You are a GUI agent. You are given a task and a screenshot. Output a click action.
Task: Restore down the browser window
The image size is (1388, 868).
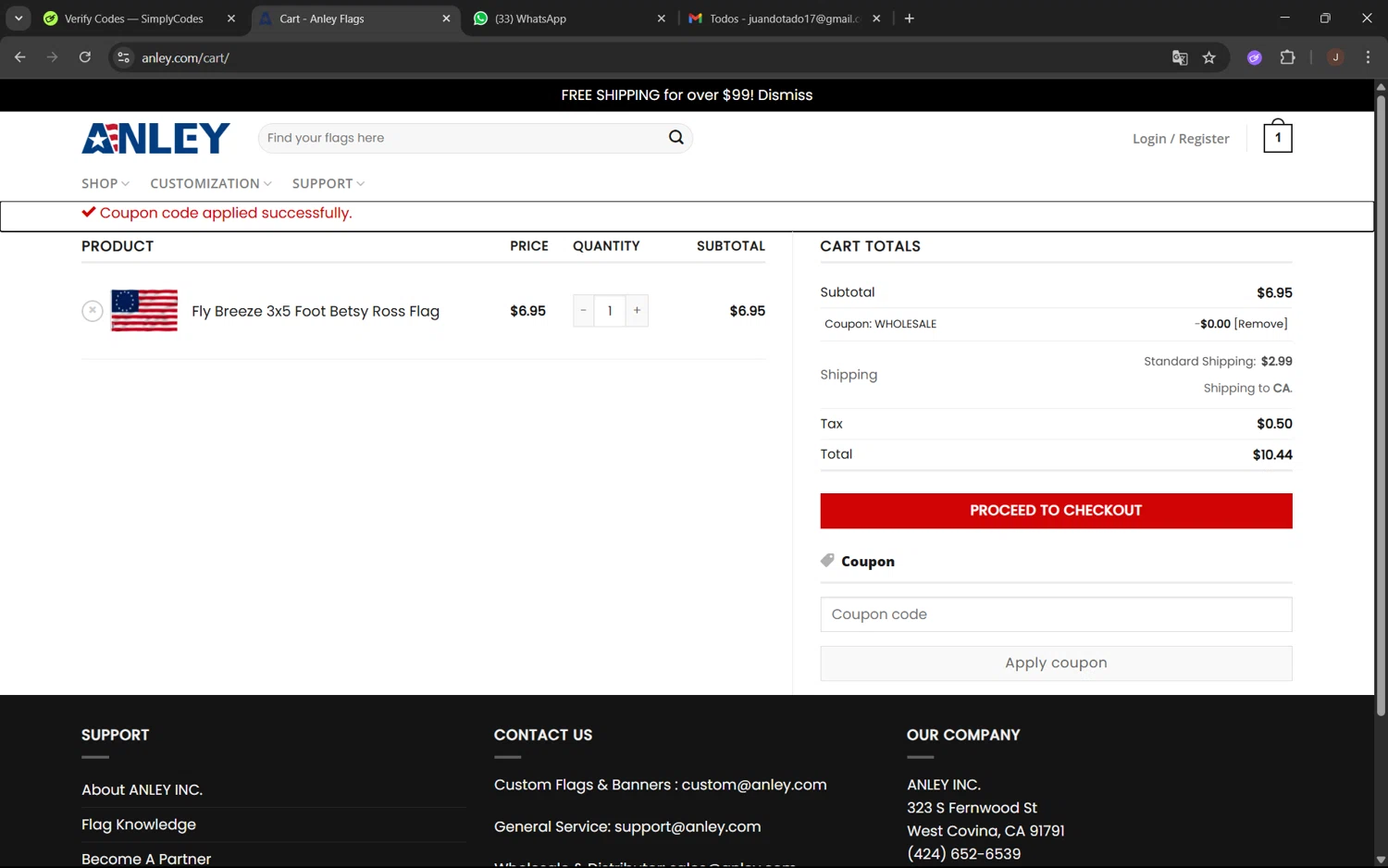[1325, 19]
